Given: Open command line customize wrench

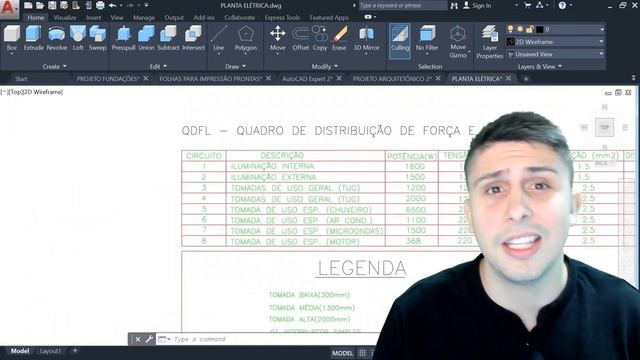Looking at the screenshot, I should click(x=149, y=339).
